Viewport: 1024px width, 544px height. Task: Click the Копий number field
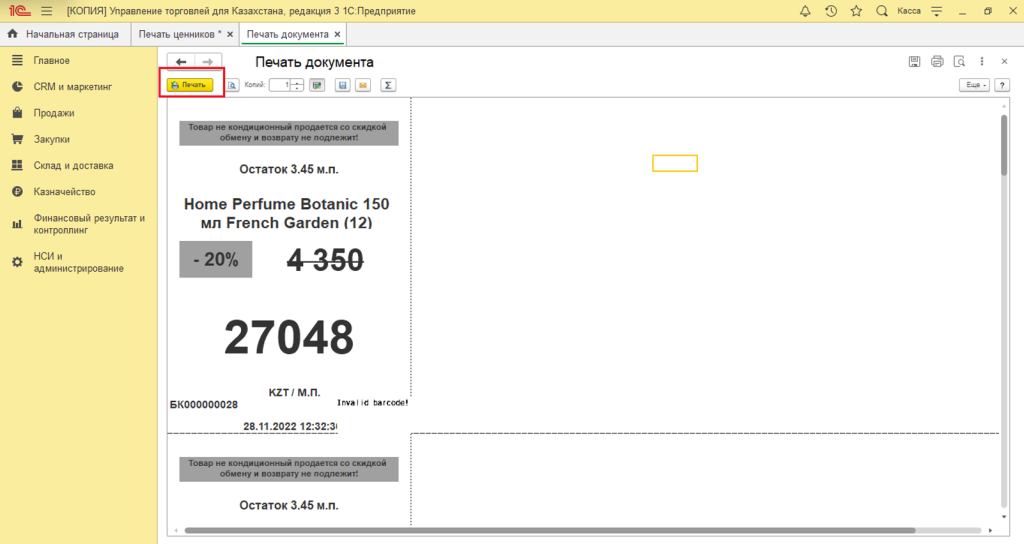click(280, 85)
